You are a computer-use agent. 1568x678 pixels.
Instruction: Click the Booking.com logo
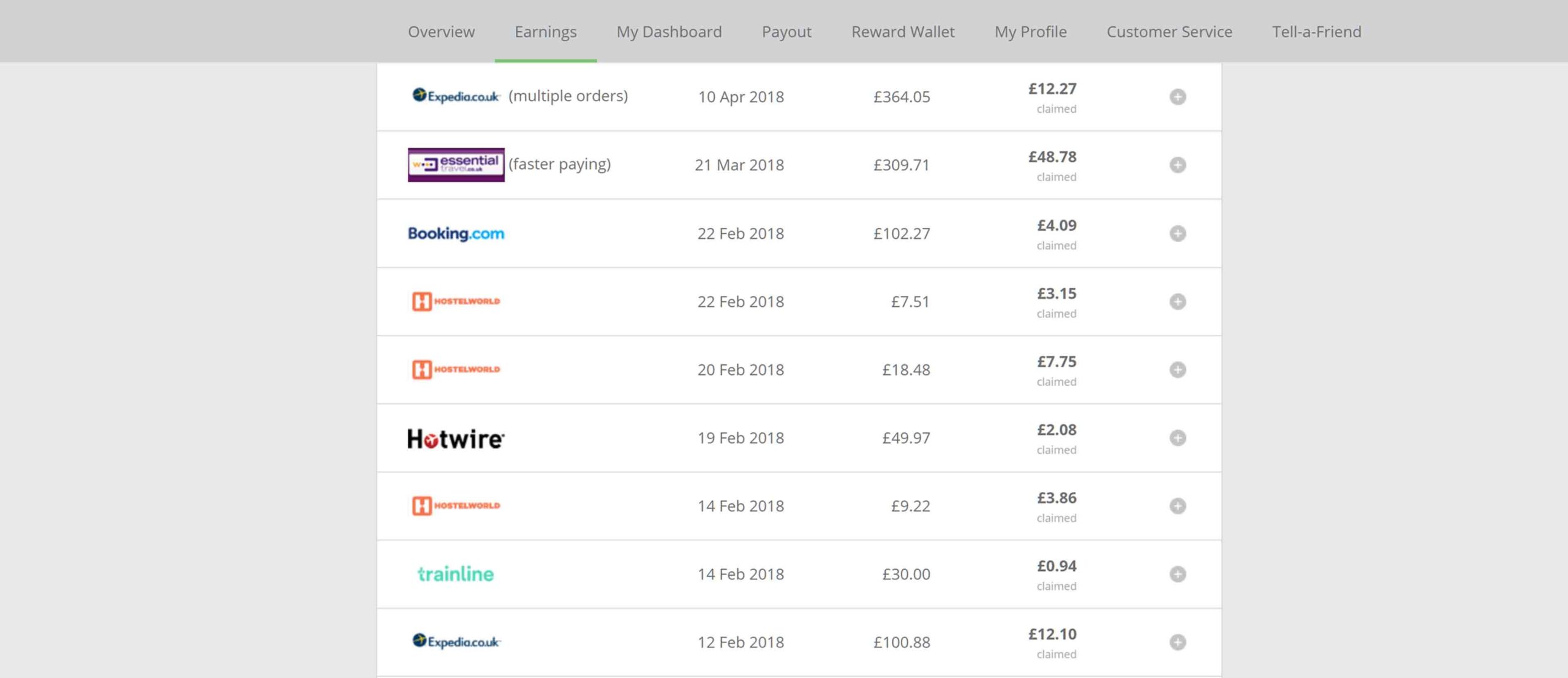(x=456, y=233)
